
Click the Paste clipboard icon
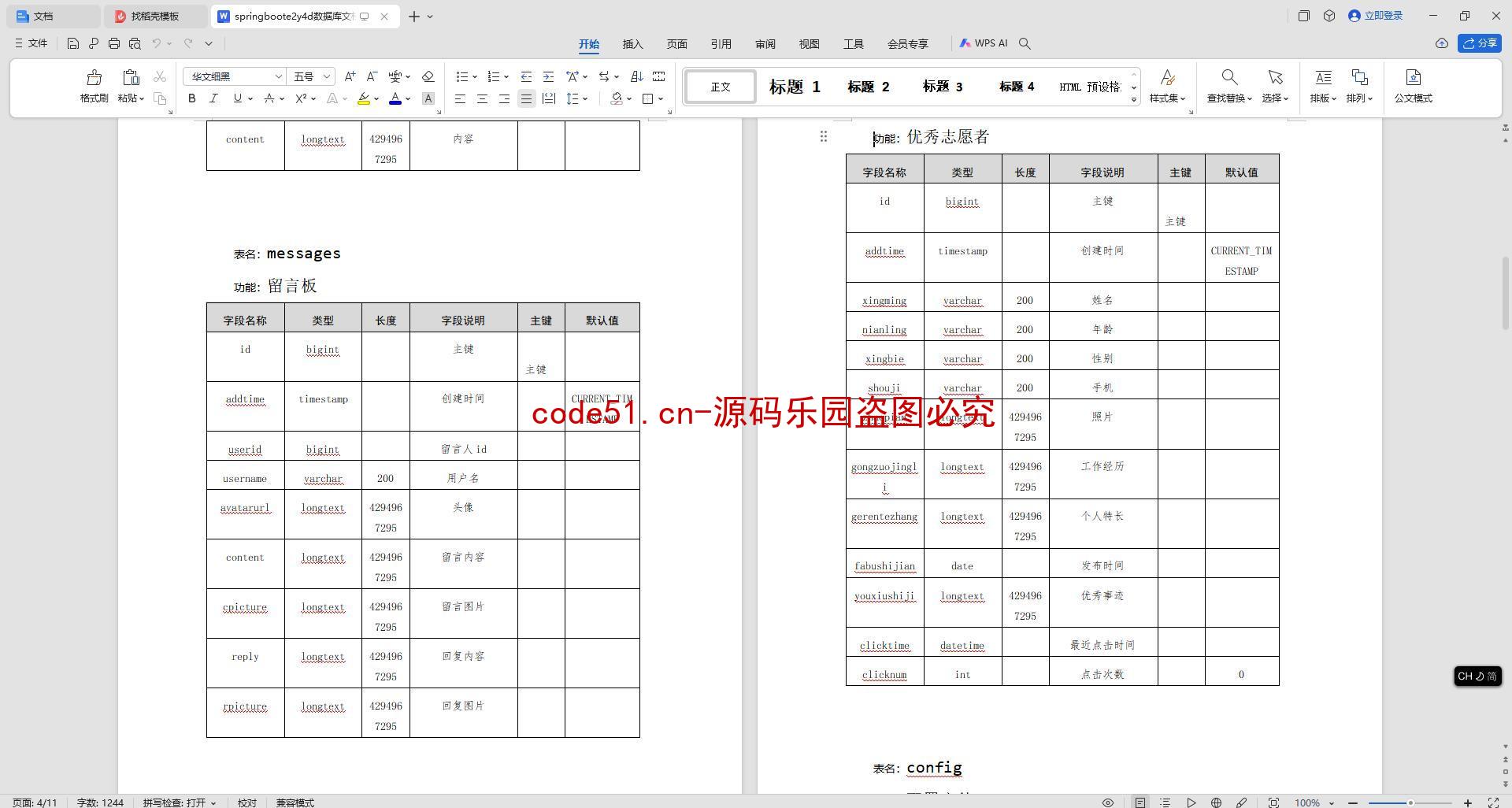pos(131,78)
